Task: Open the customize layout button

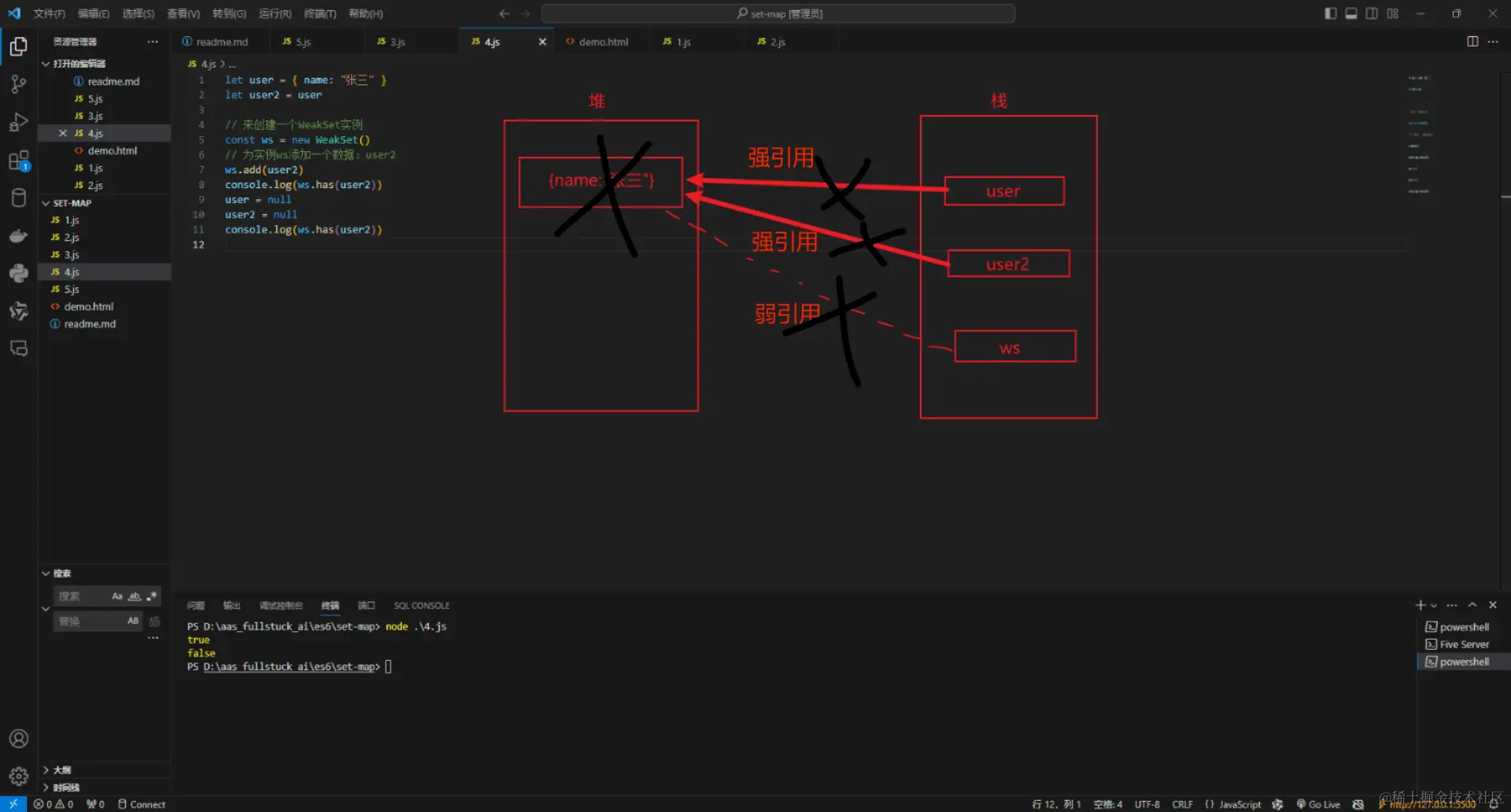Action: point(1393,13)
